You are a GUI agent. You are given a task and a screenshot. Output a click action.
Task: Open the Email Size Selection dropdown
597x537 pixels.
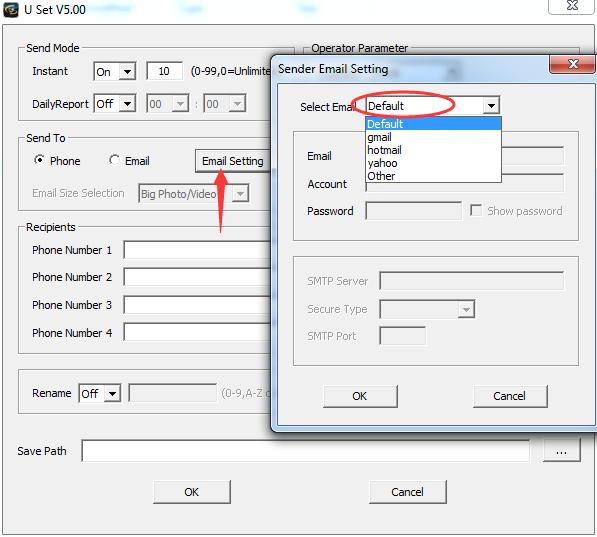coord(240,194)
